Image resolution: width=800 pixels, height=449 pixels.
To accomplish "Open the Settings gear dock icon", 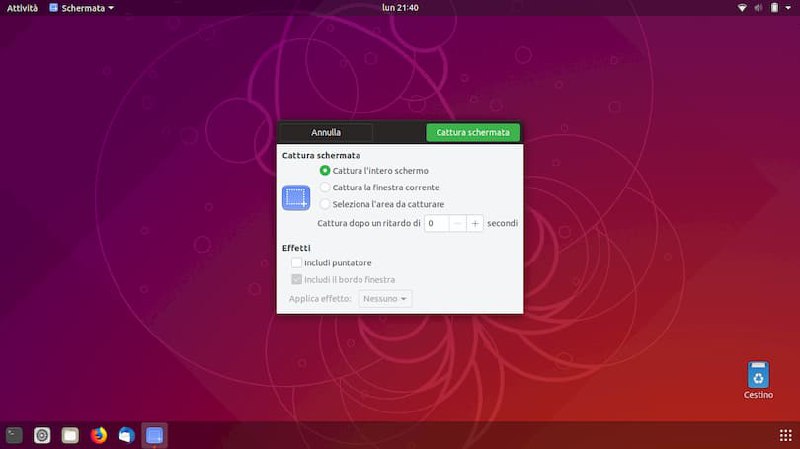I will (x=42, y=435).
